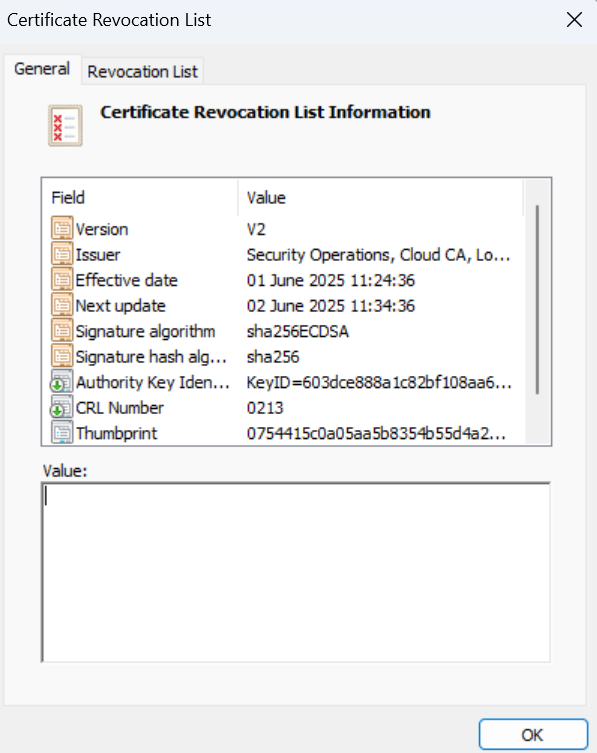This screenshot has height=753, width=597.
Task: Select the Thumbprint property icon
Action: [x=62, y=432]
